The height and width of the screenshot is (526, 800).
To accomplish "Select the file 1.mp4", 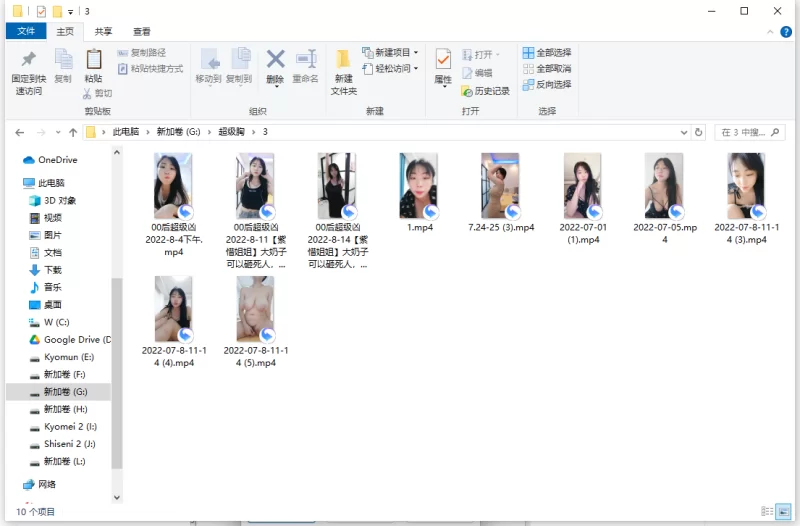I will [419, 192].
